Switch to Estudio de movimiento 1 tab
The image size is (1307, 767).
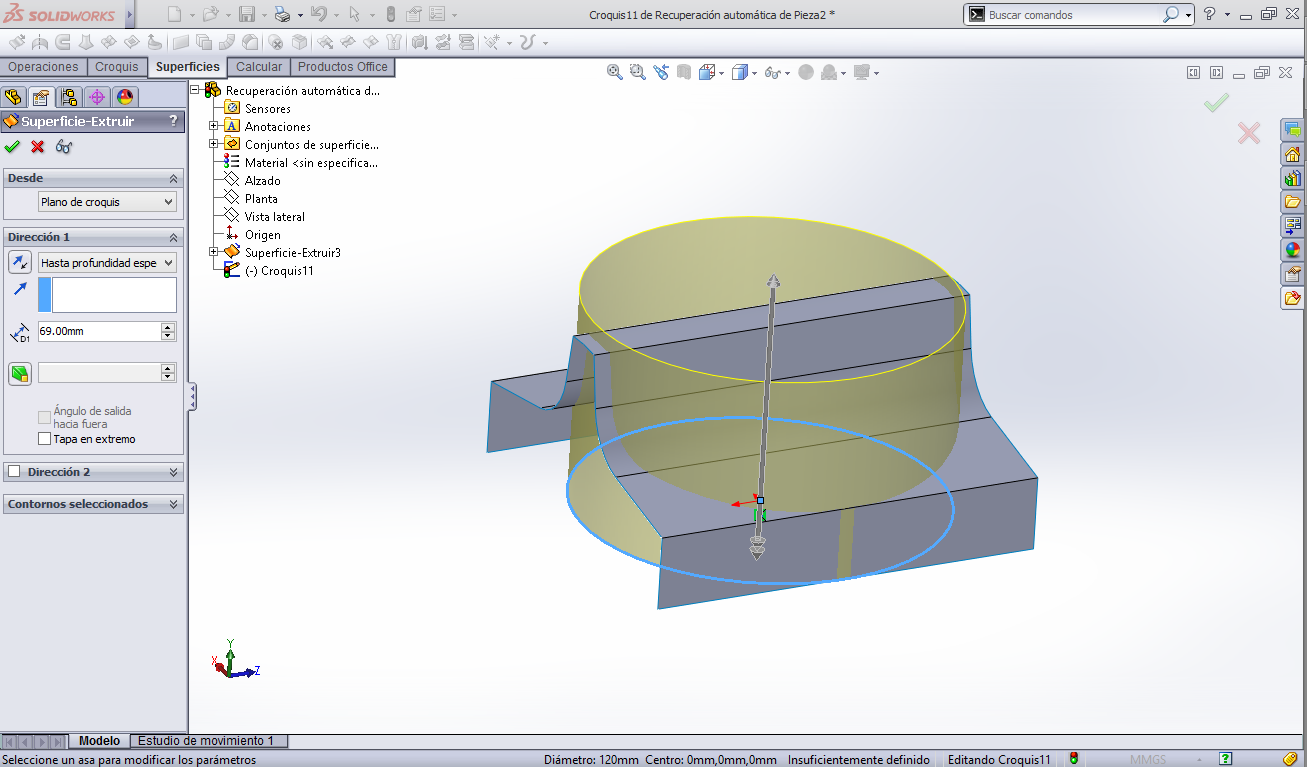pyautogui.click(x=206, y=741)
